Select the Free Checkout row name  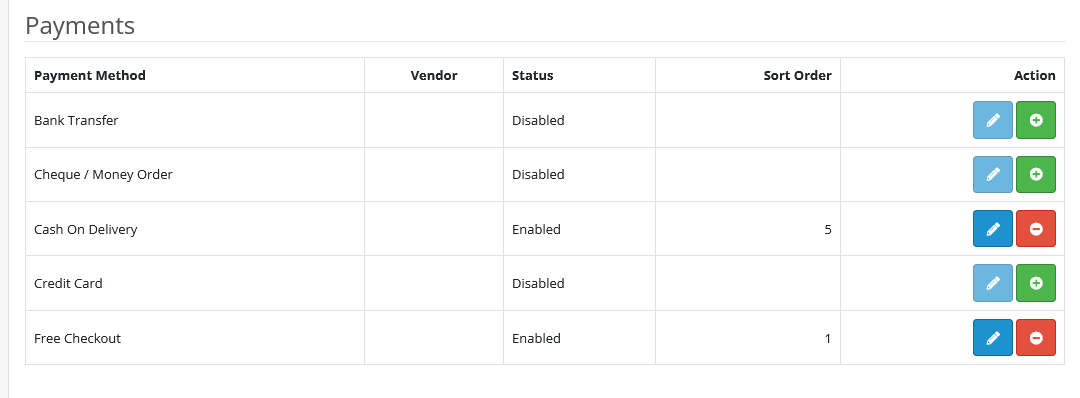[77, 338]
